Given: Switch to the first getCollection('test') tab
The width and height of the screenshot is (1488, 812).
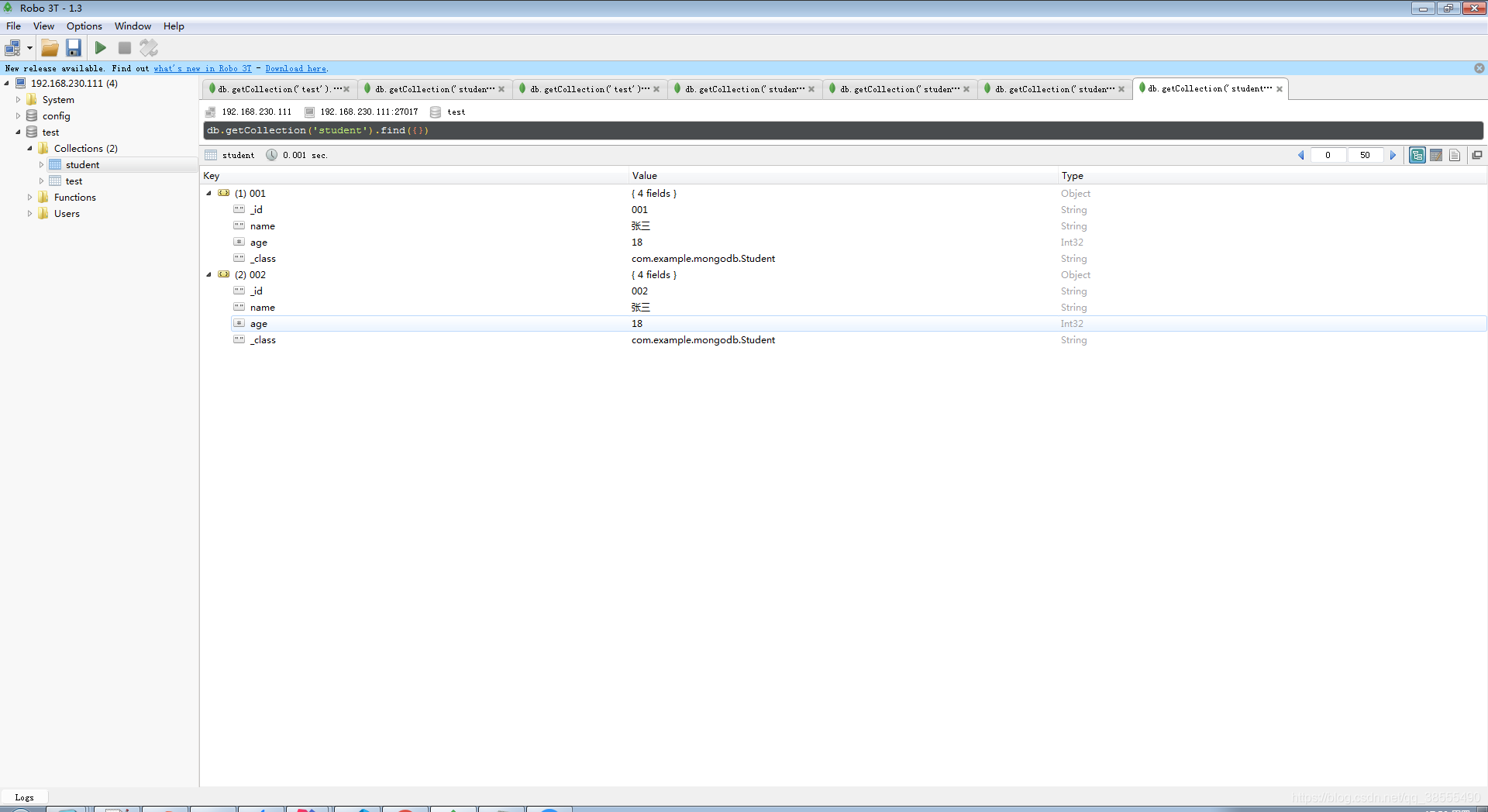Looking at the screenshot, I should pos(275,88).
